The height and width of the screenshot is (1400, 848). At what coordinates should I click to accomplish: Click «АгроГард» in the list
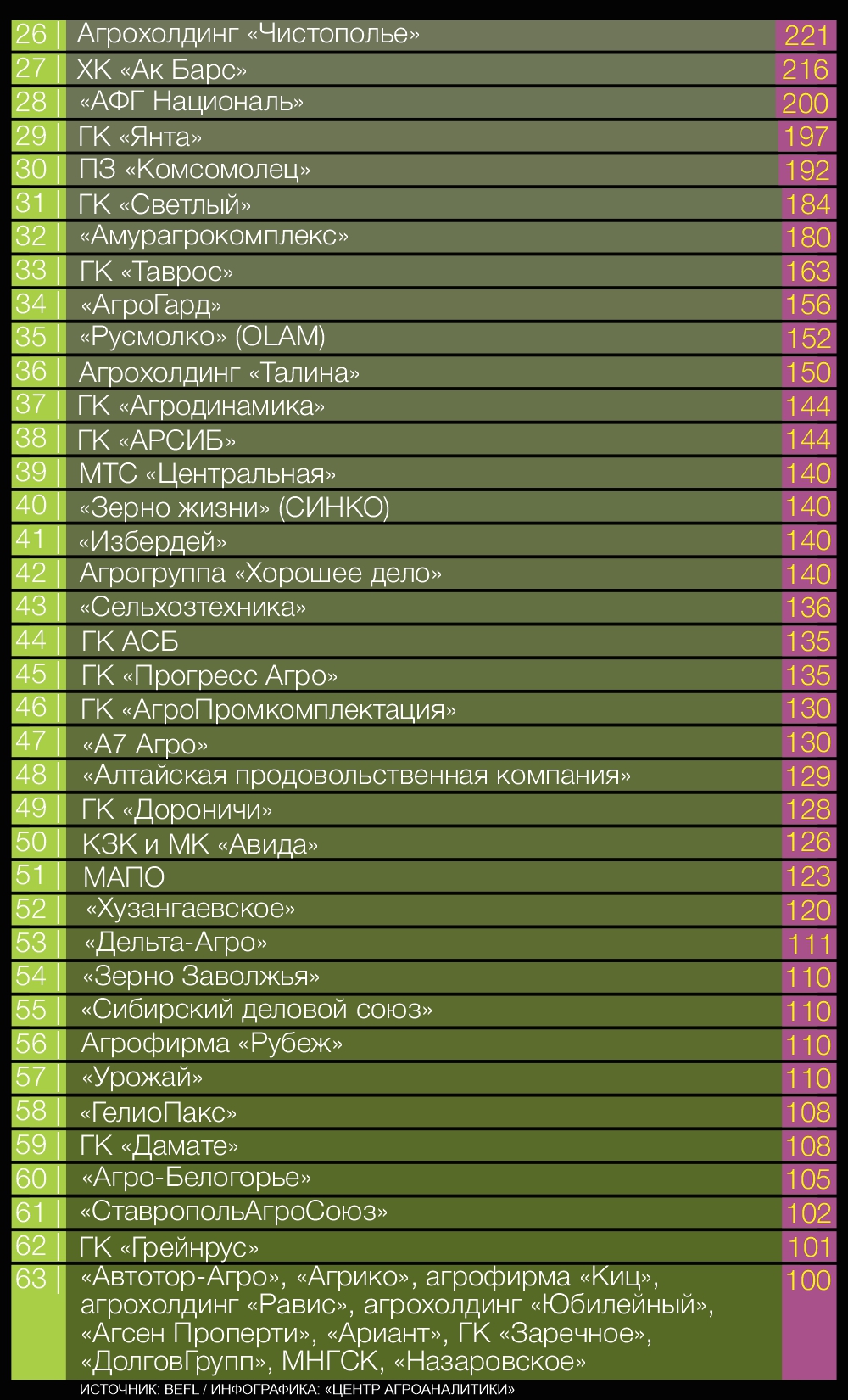(x=151, y=304)
